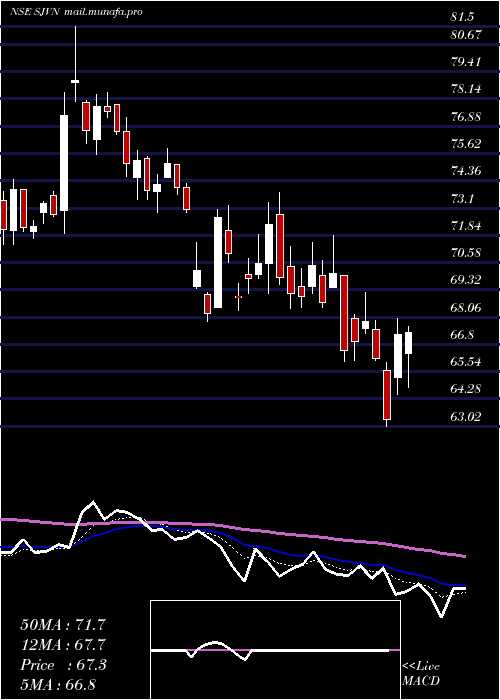This screenshot has height=700, width=500.
Task: Click the 12MA : 67.7 legend value
Action: pyautogui.click(x=63, y=645)
